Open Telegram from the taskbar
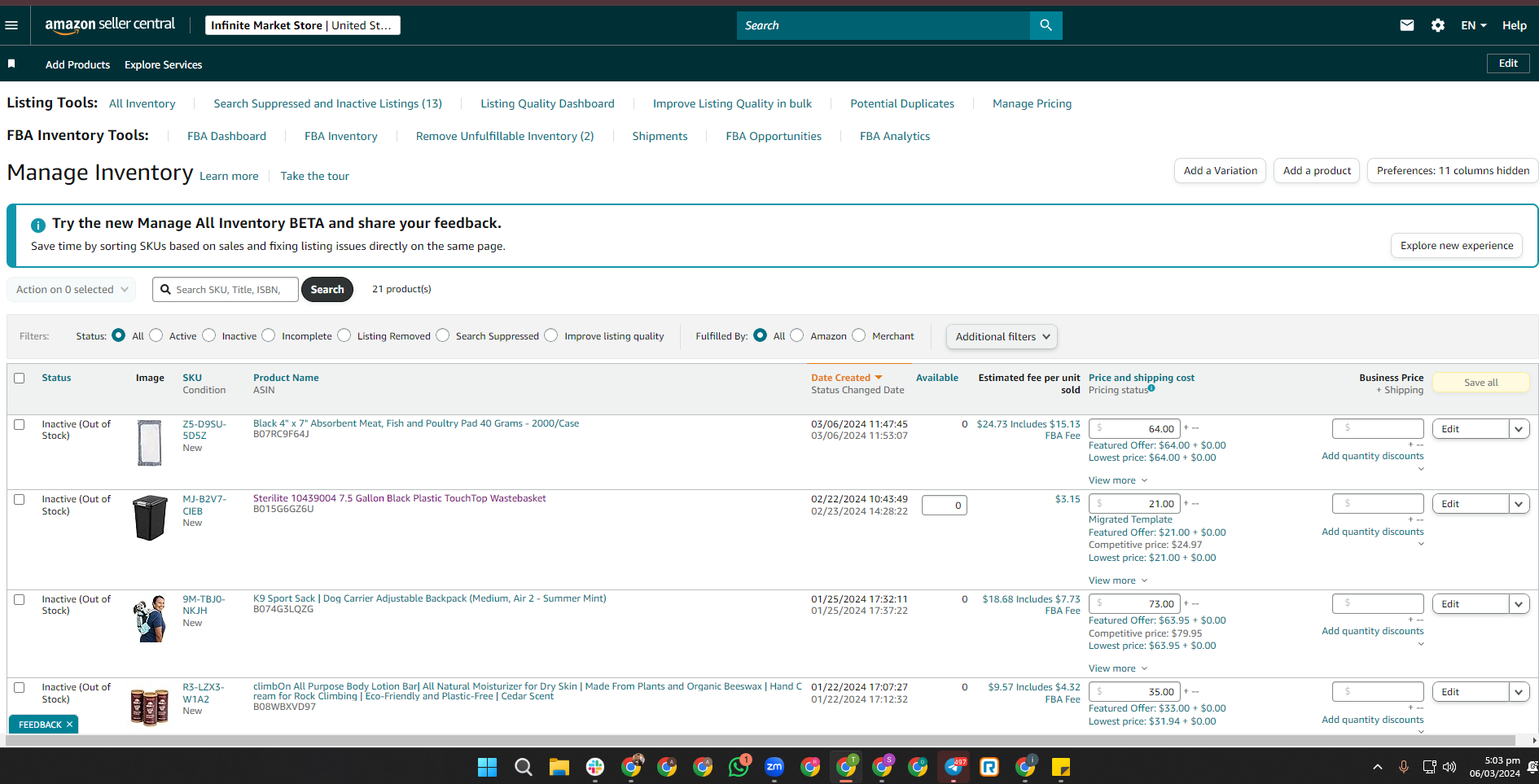 coord(954,767)
